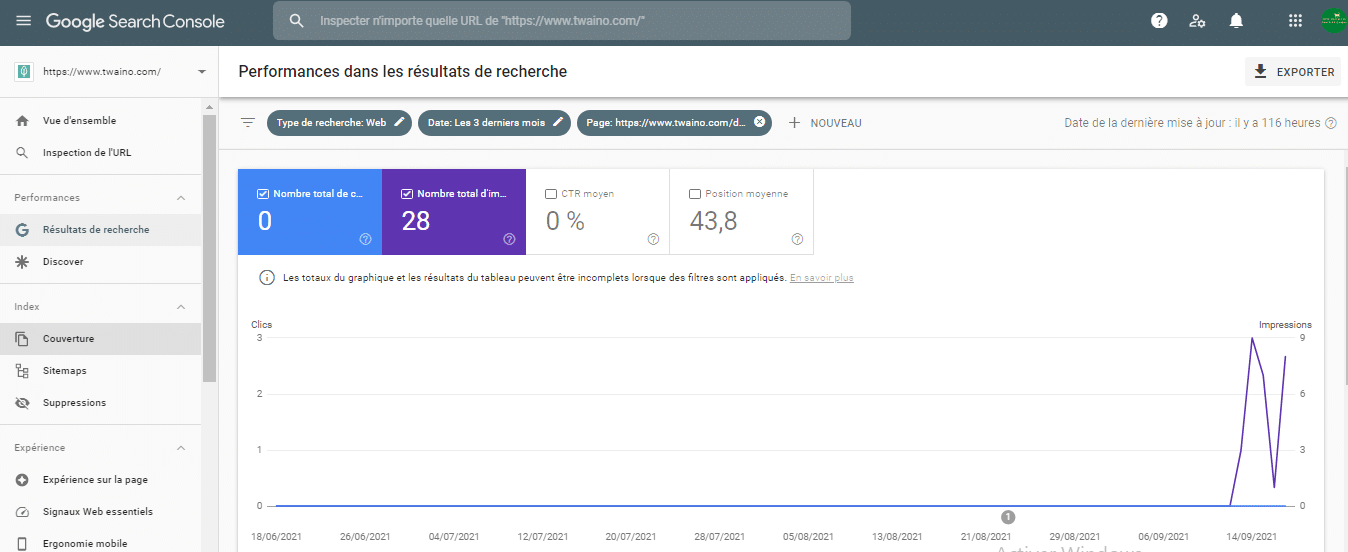Select Résultats de recherche in sidebar

[x=100, y=230]
